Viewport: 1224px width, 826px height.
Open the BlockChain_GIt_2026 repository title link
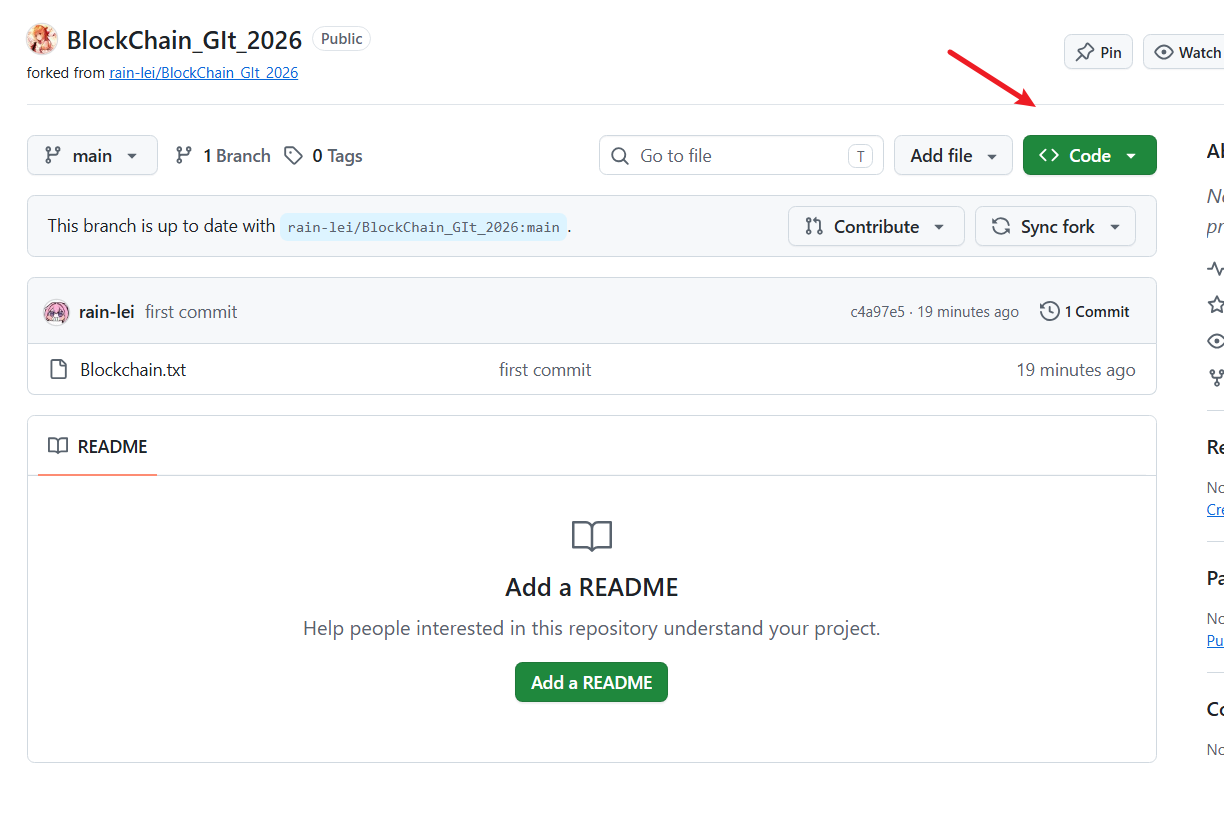pyautogui.click(x=184, y=40)
